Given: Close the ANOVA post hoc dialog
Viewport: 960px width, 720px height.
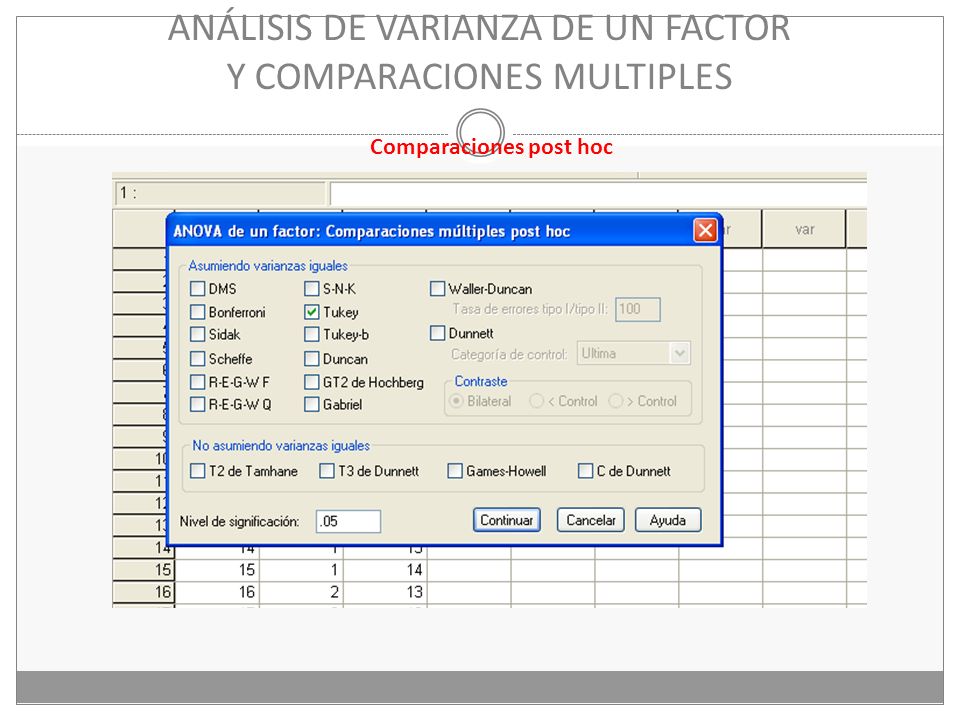Looking at the screenshot, I should 705,230.
